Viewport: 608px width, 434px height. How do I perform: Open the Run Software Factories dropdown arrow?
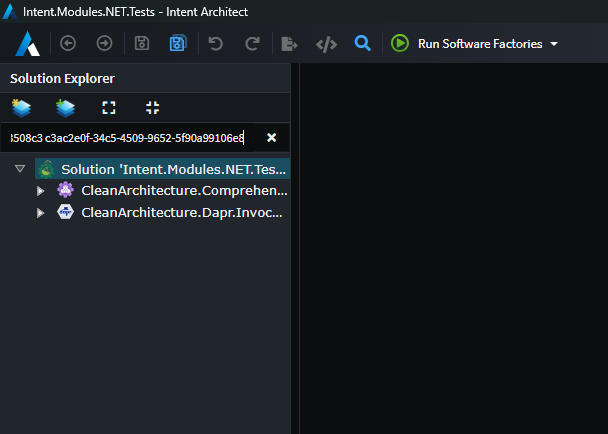[x=554, y=45]
